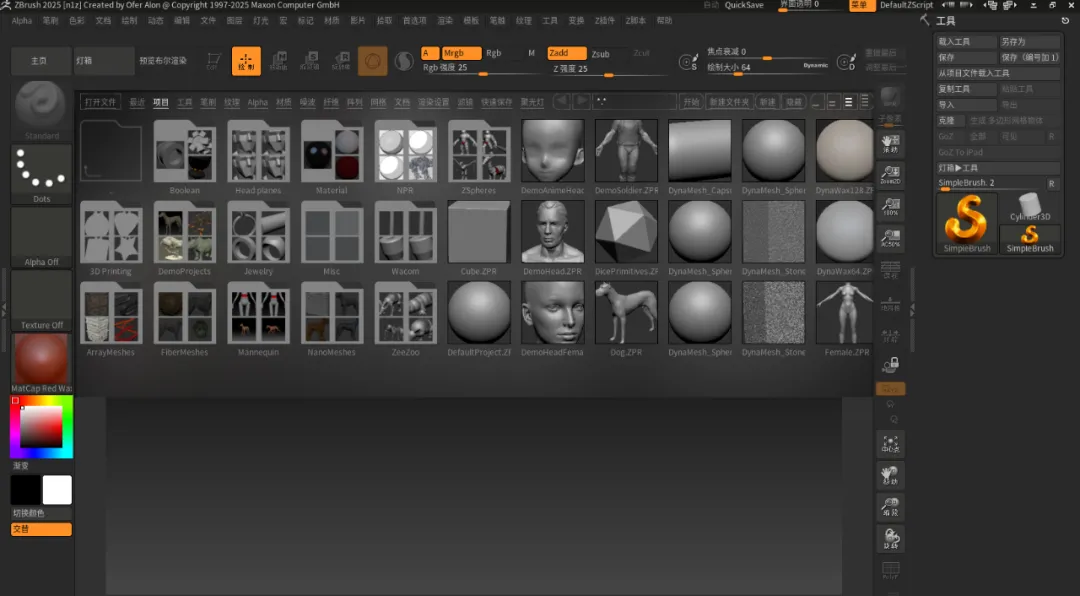Screen dimensions: 1080x596
Task: Set view to actual size with 100% icon
Action: [890, 207]
